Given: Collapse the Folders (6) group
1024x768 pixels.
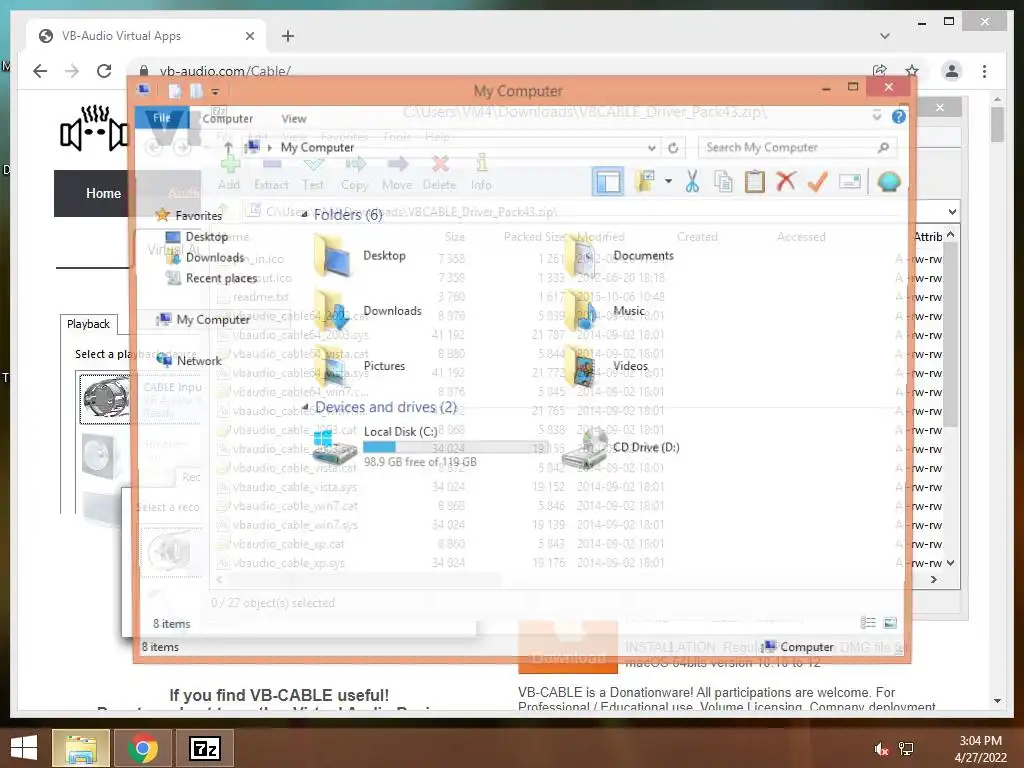Looking at the screenshot, I should pyautogui.click(x=304, y=214).
